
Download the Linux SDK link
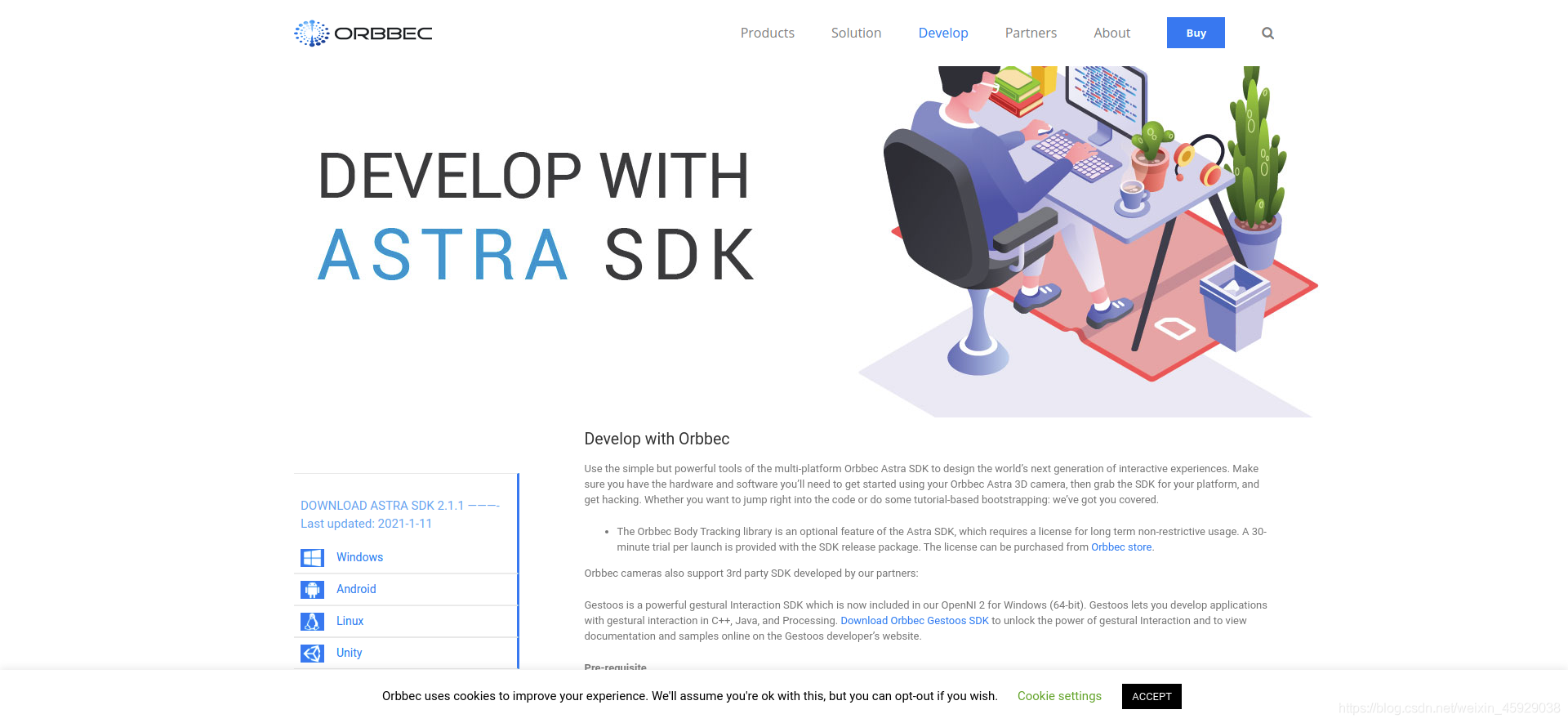pos(350,621)
